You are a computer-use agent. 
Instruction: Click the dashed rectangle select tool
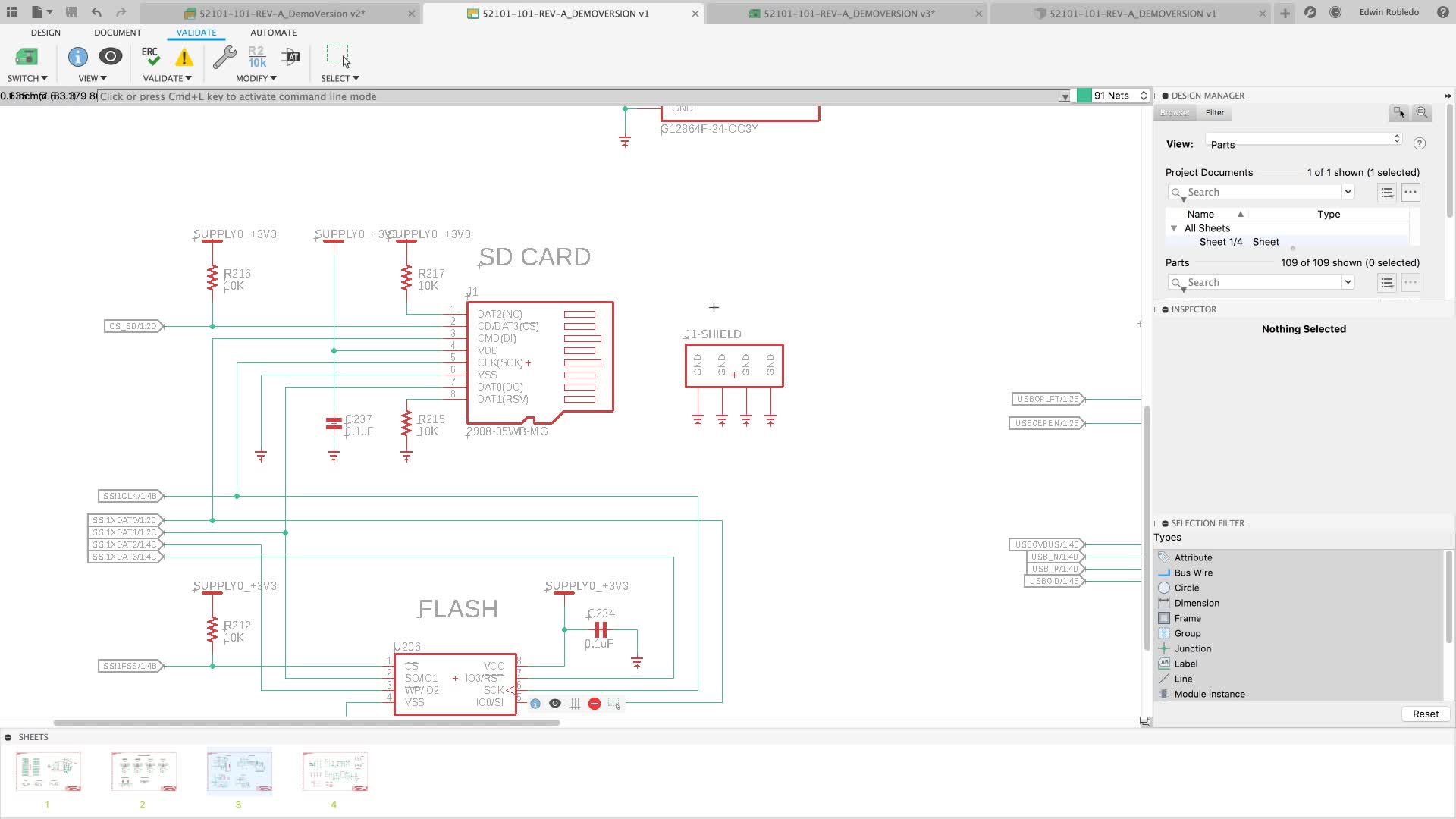[x=337, y=55]
